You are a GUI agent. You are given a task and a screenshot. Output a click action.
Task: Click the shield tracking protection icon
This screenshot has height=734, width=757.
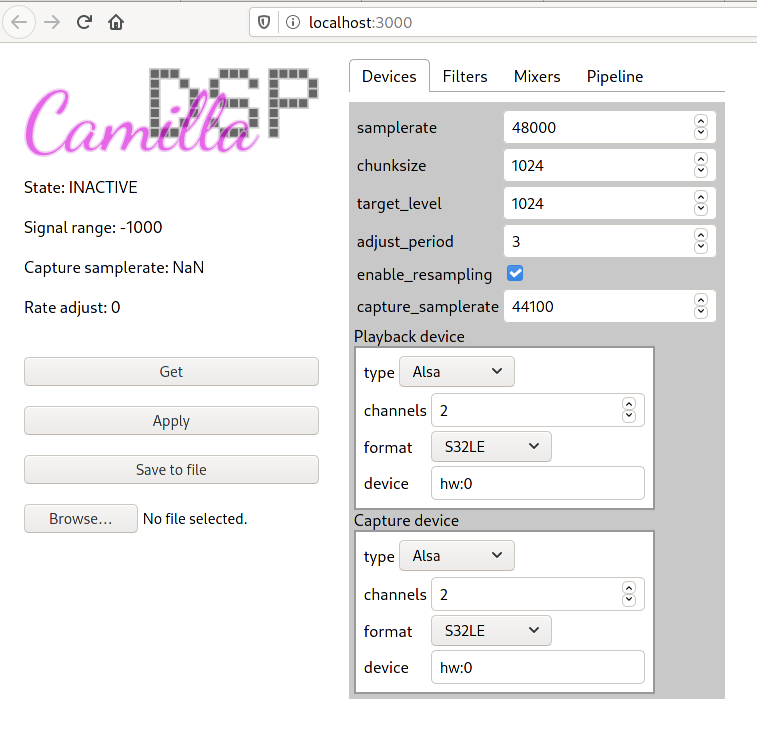click(264, 22)
